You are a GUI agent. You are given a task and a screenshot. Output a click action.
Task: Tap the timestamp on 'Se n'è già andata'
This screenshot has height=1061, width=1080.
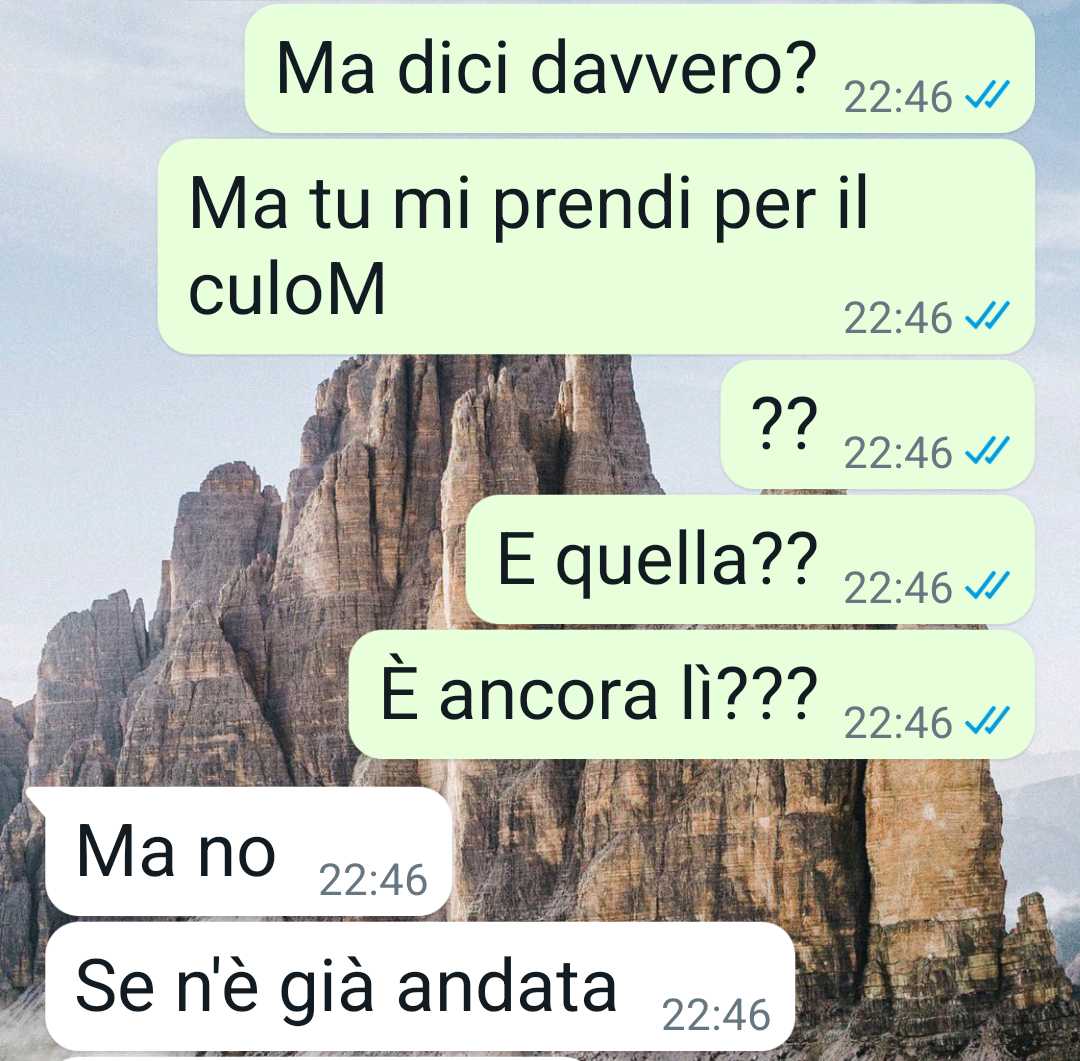[716, 1015]
